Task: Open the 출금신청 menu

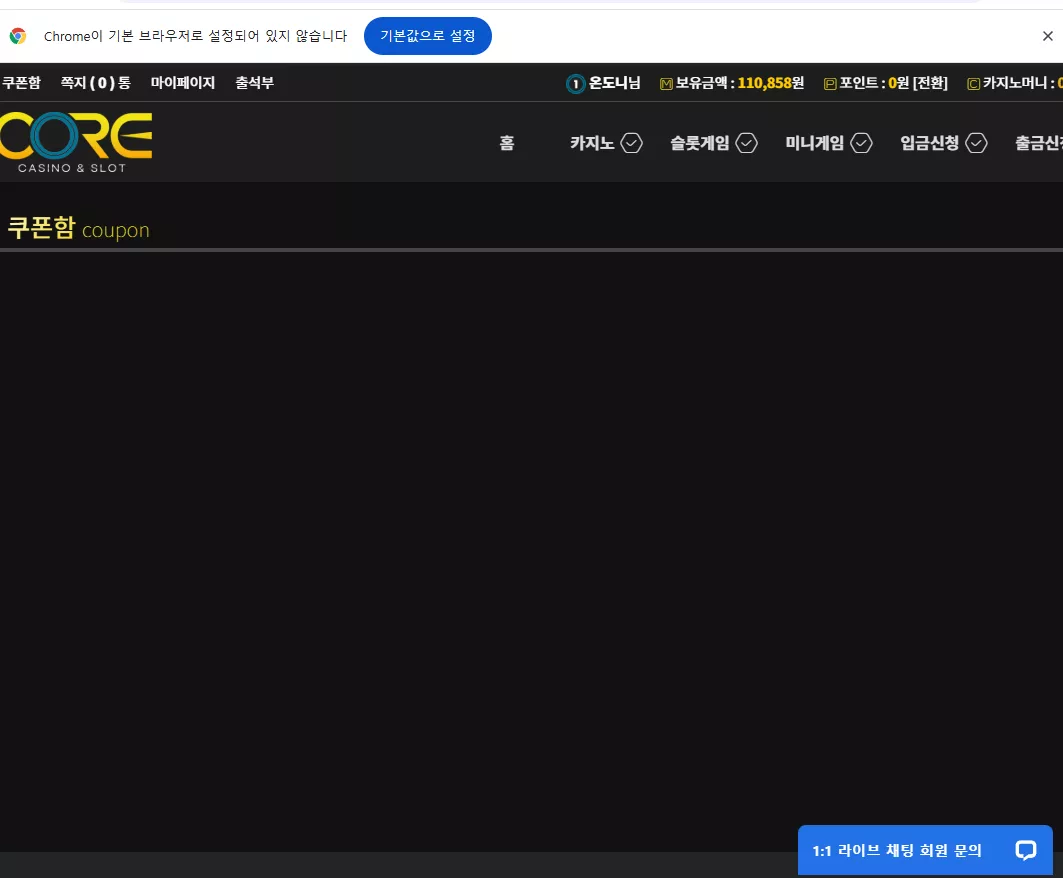Action: 1039,143
